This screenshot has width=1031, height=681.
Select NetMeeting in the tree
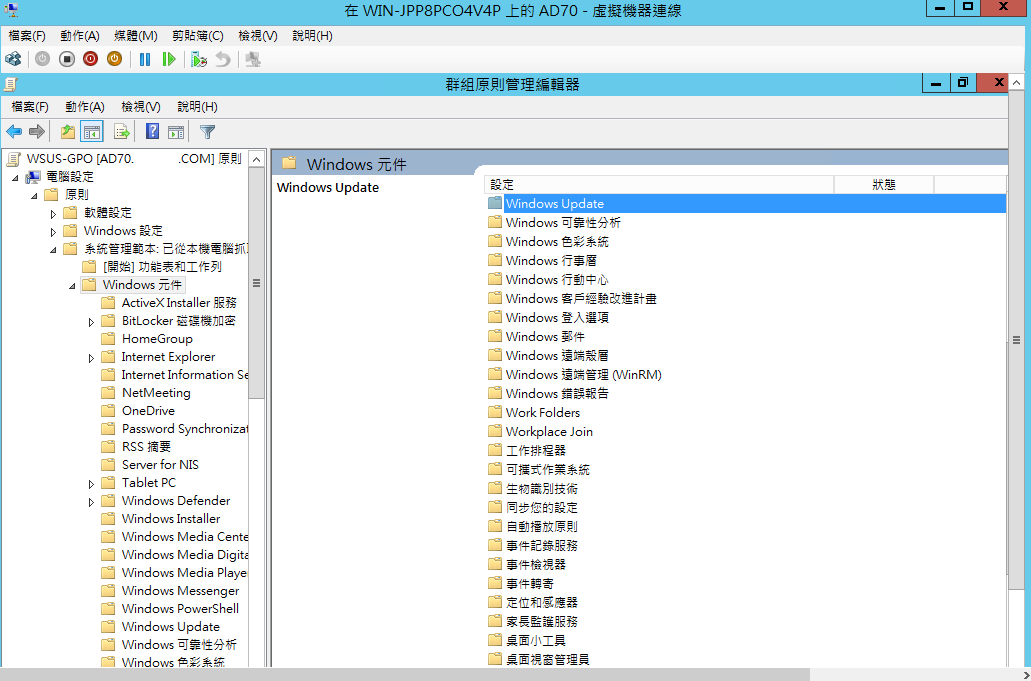156,392
